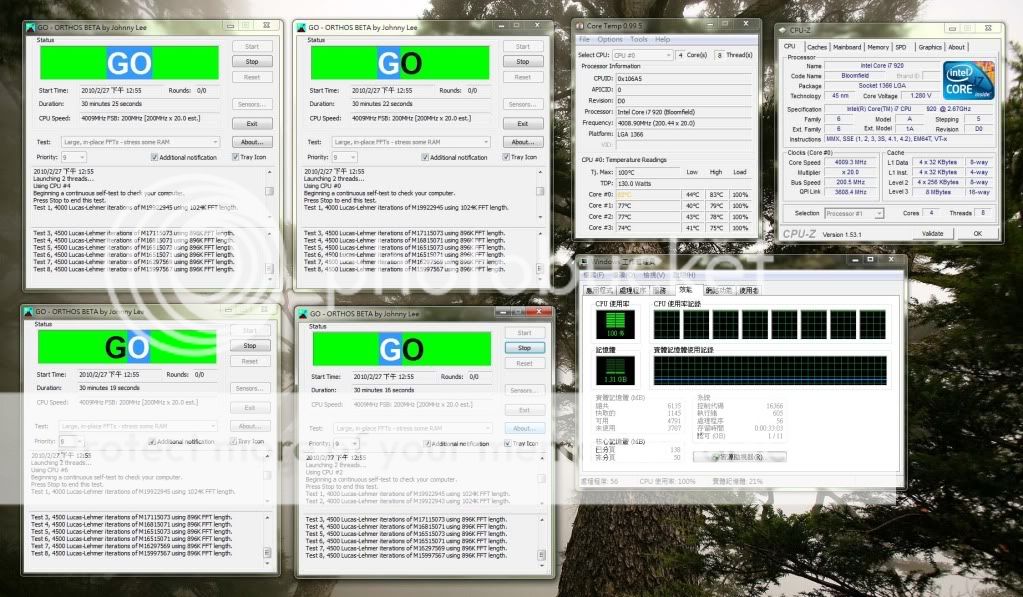
Task: Open the Help menu in Core Temp
Action: coord(663,39)
